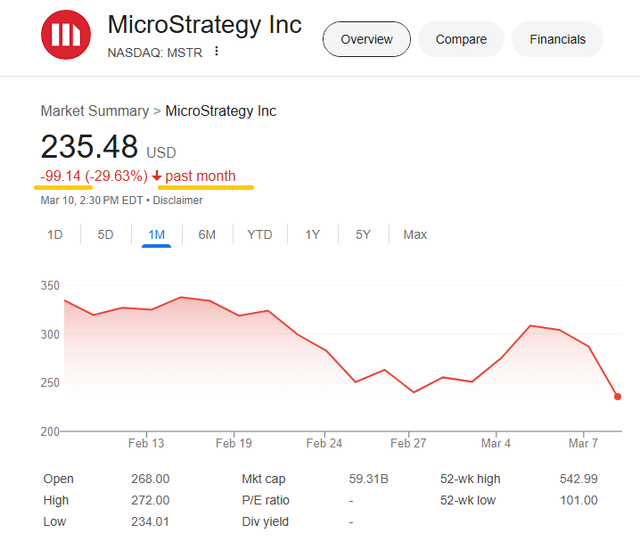
Task: Click the 350 y-axis label
Action: click(x=50, y=285)
